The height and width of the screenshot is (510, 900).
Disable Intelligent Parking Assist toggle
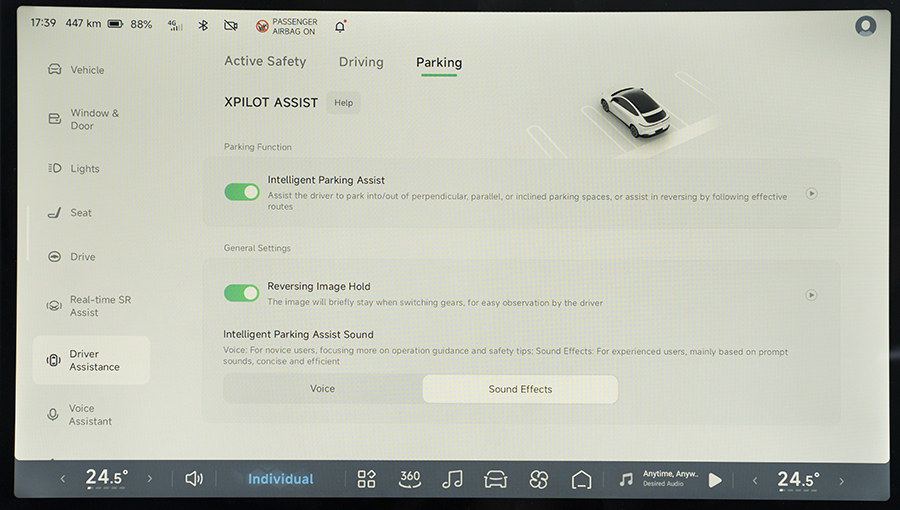tap(242, 192)
